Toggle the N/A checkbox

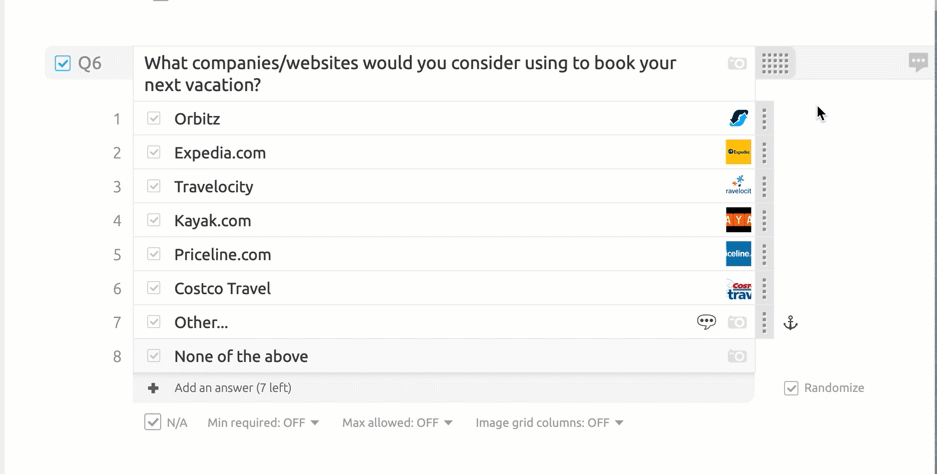(153, 422)
